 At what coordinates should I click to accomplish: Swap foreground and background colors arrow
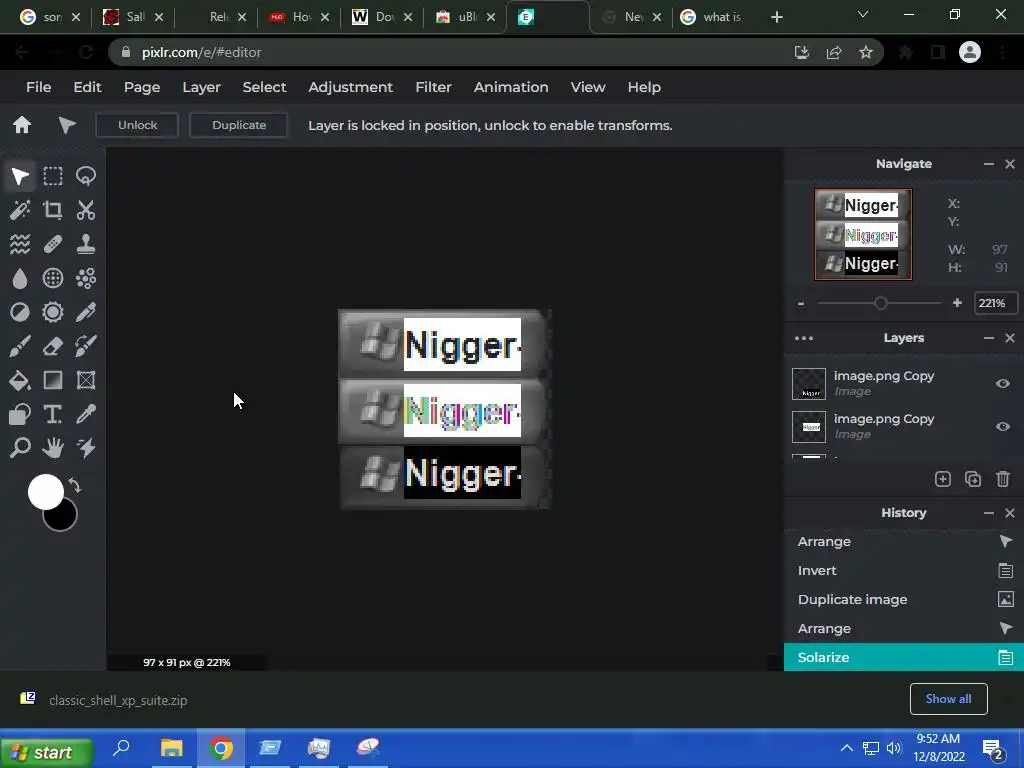coord(75,486)
